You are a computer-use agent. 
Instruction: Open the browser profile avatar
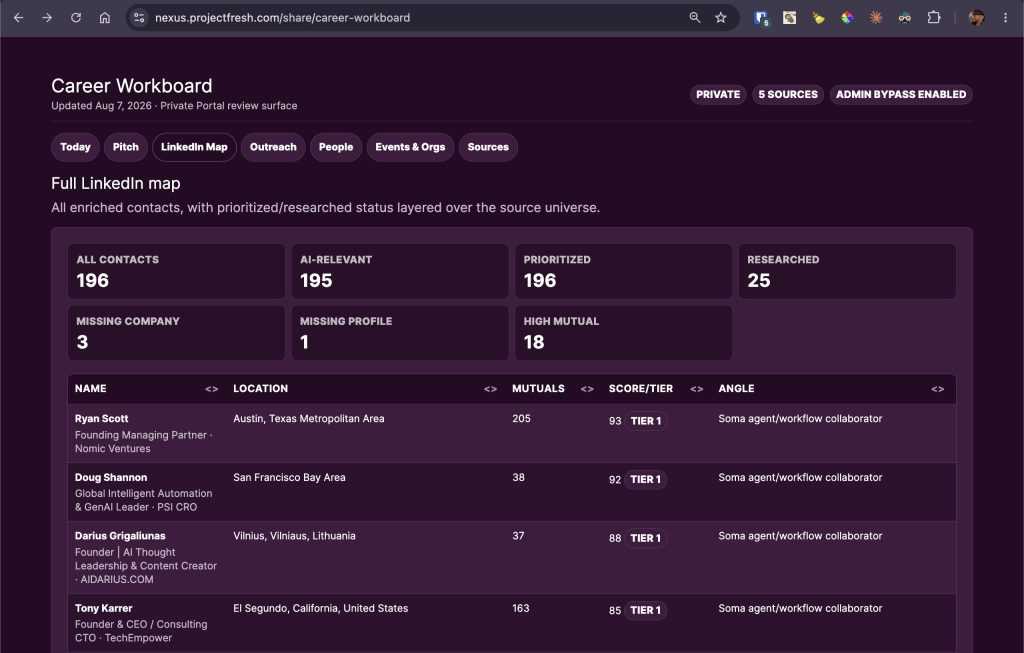click(976, 18)
